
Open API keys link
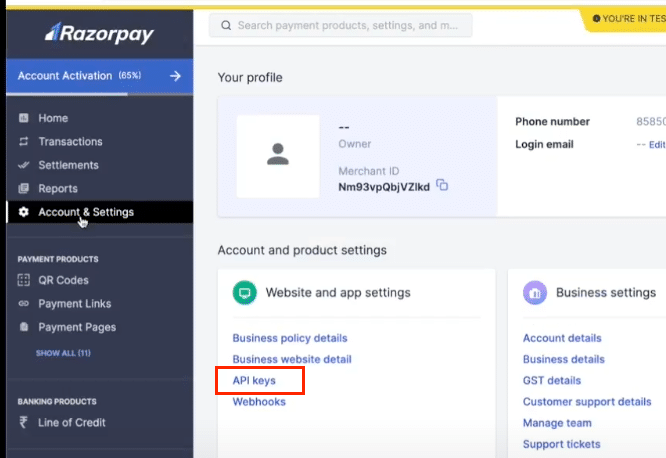254,380
